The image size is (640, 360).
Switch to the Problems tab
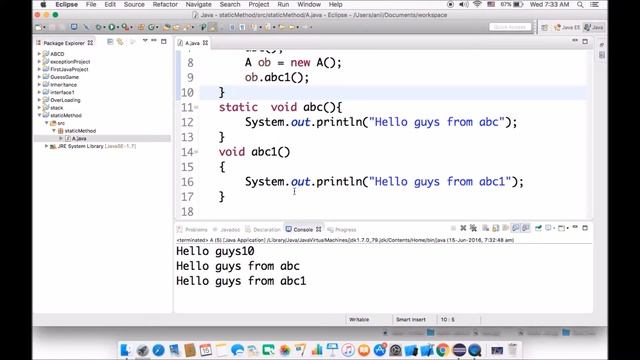tap(192, 229)
